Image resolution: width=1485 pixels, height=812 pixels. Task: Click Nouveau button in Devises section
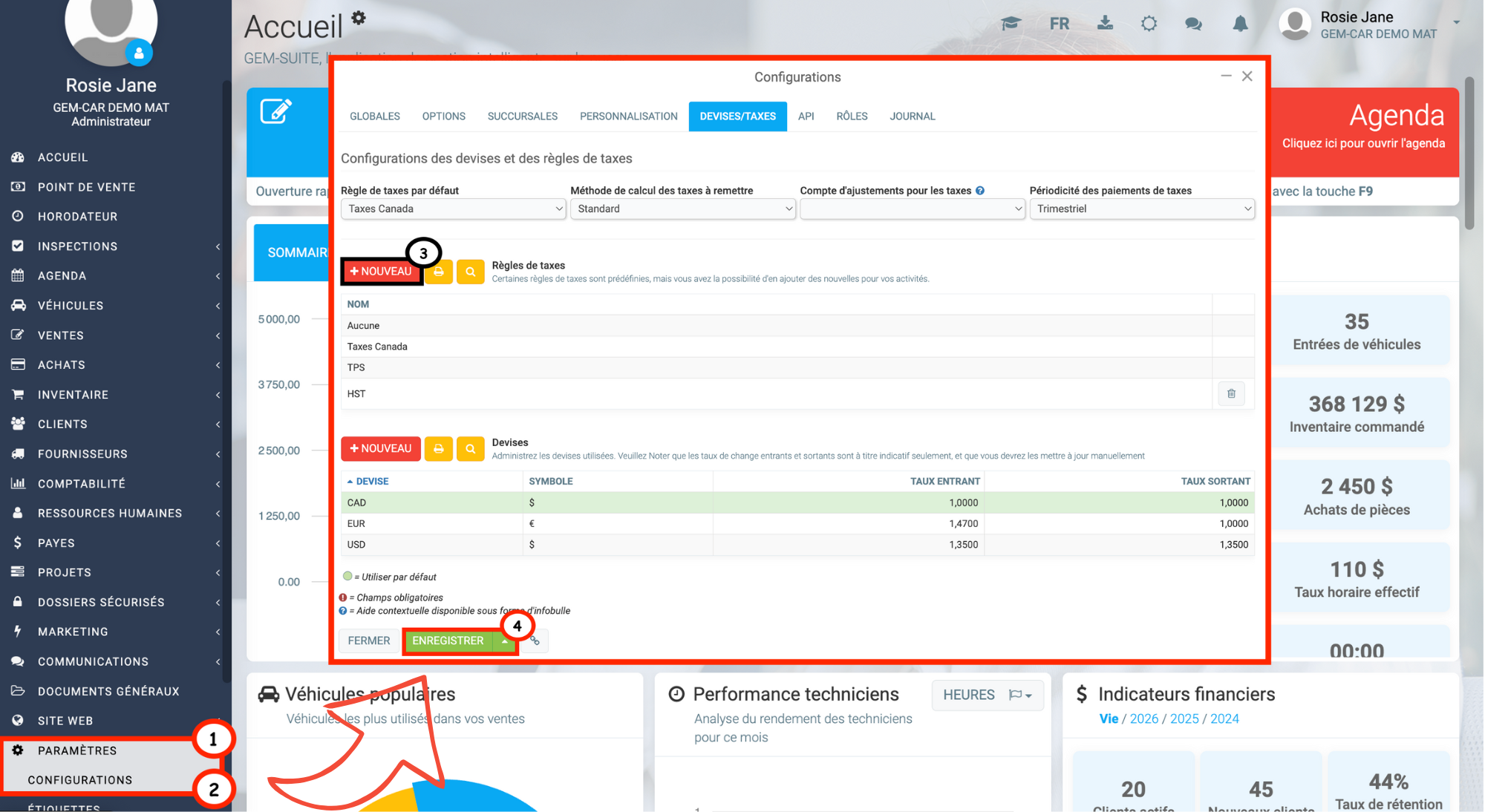tap(381, 449)
